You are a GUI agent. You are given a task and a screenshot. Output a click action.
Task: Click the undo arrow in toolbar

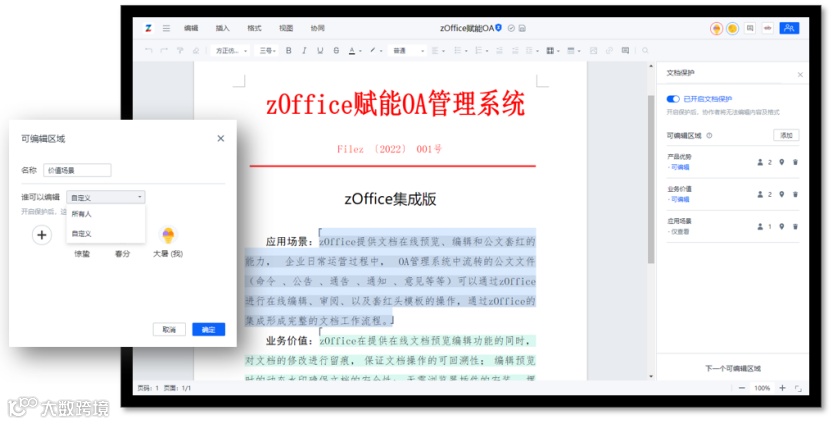tap(148, 50)
